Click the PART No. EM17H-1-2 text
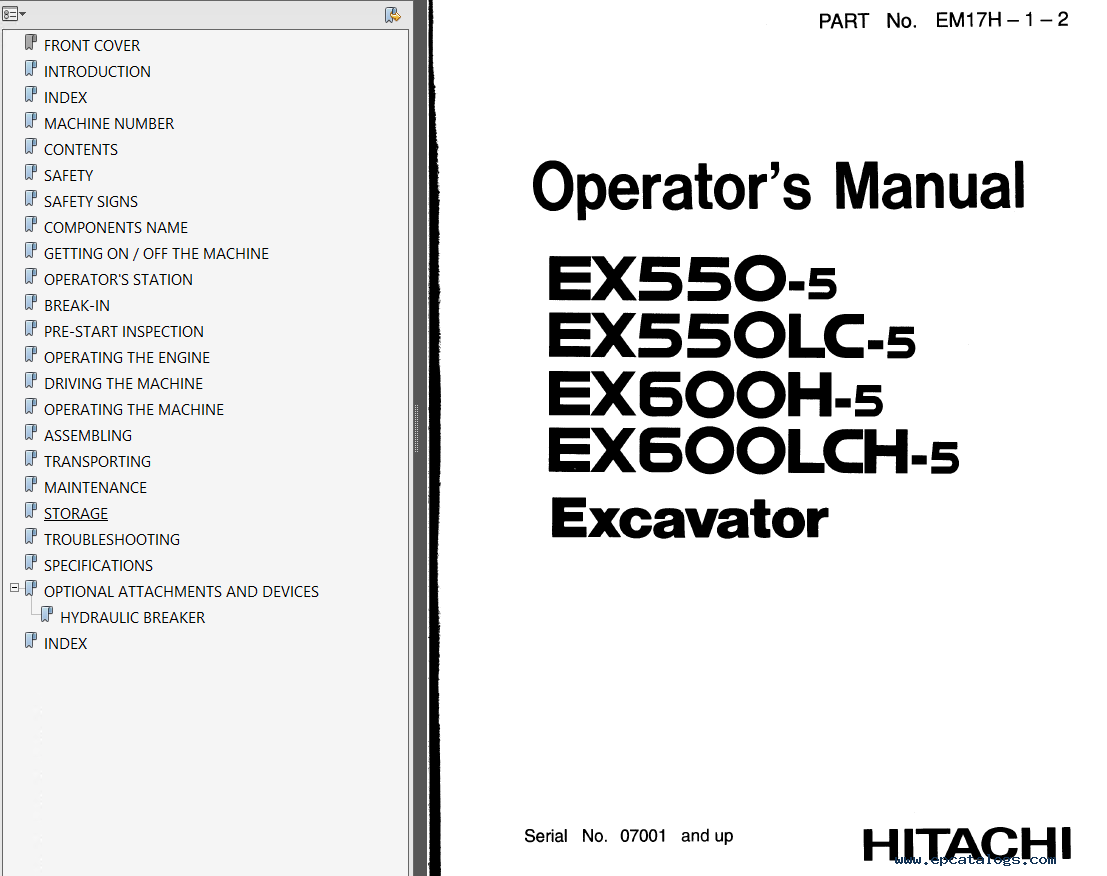Screen dimensions: 1107x876 pyautogui.click(x=943, y=20)
